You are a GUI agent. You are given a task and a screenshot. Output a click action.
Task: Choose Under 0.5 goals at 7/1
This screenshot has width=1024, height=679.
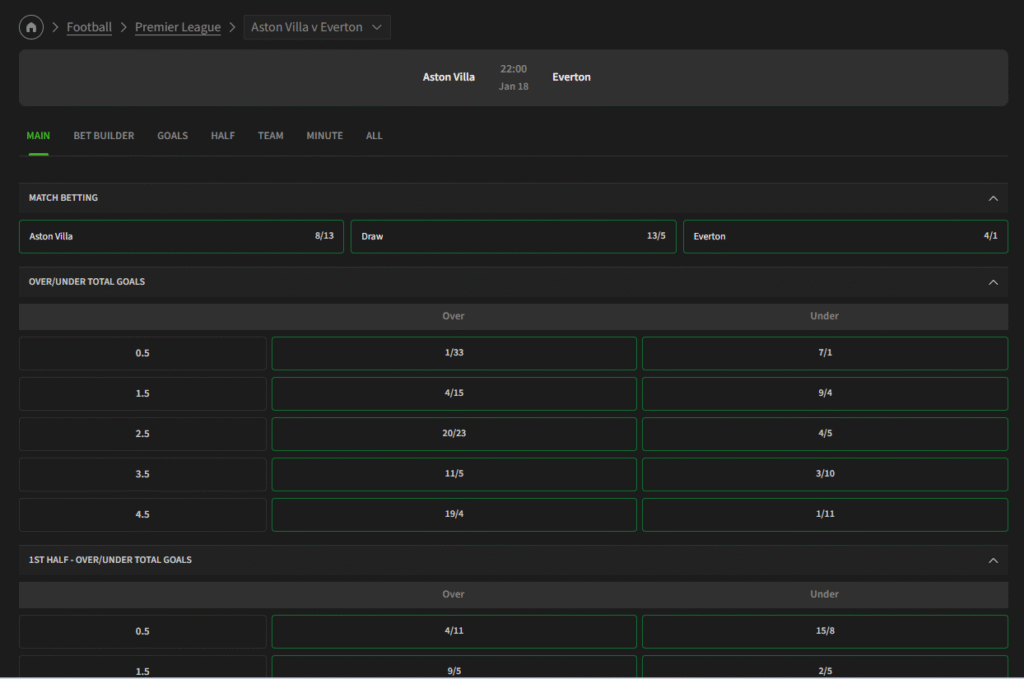(824, 353)
